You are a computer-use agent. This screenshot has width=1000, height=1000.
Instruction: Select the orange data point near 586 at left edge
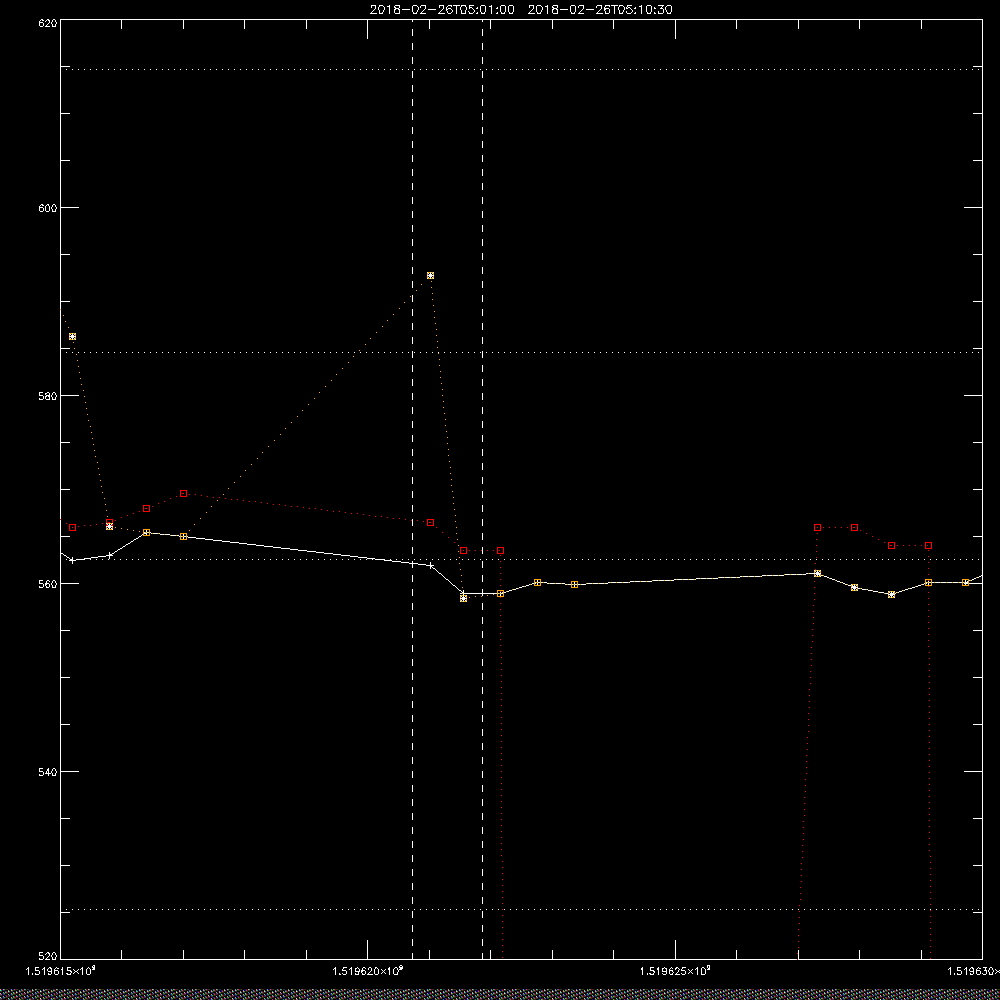73,336
